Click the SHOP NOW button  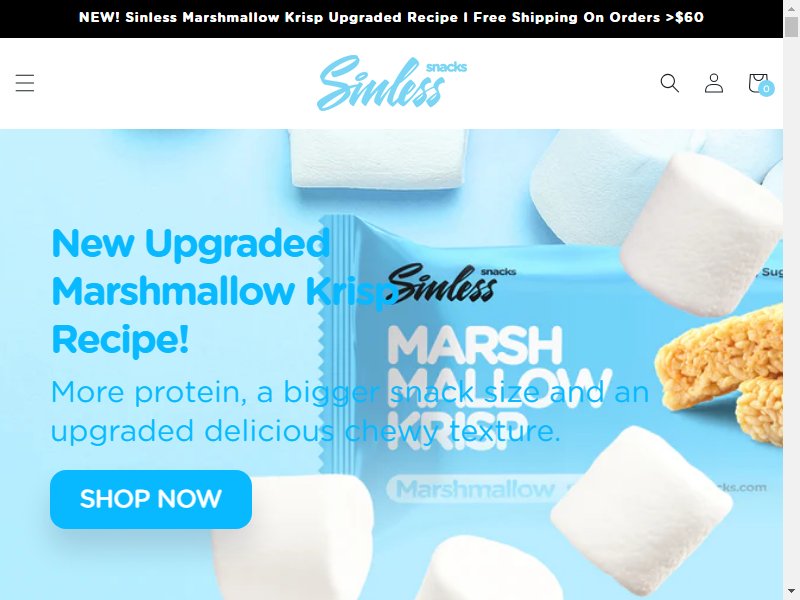(x=151, y=499)
